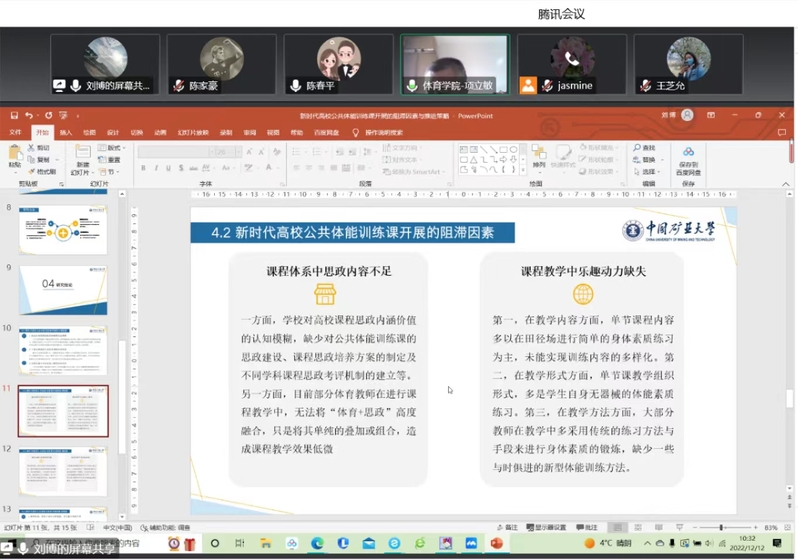Image resolution: width=798 pixels, height=560 pixels.
Task: Click the Undo arrow in quick access toolbar
Action: click(30, 116)
